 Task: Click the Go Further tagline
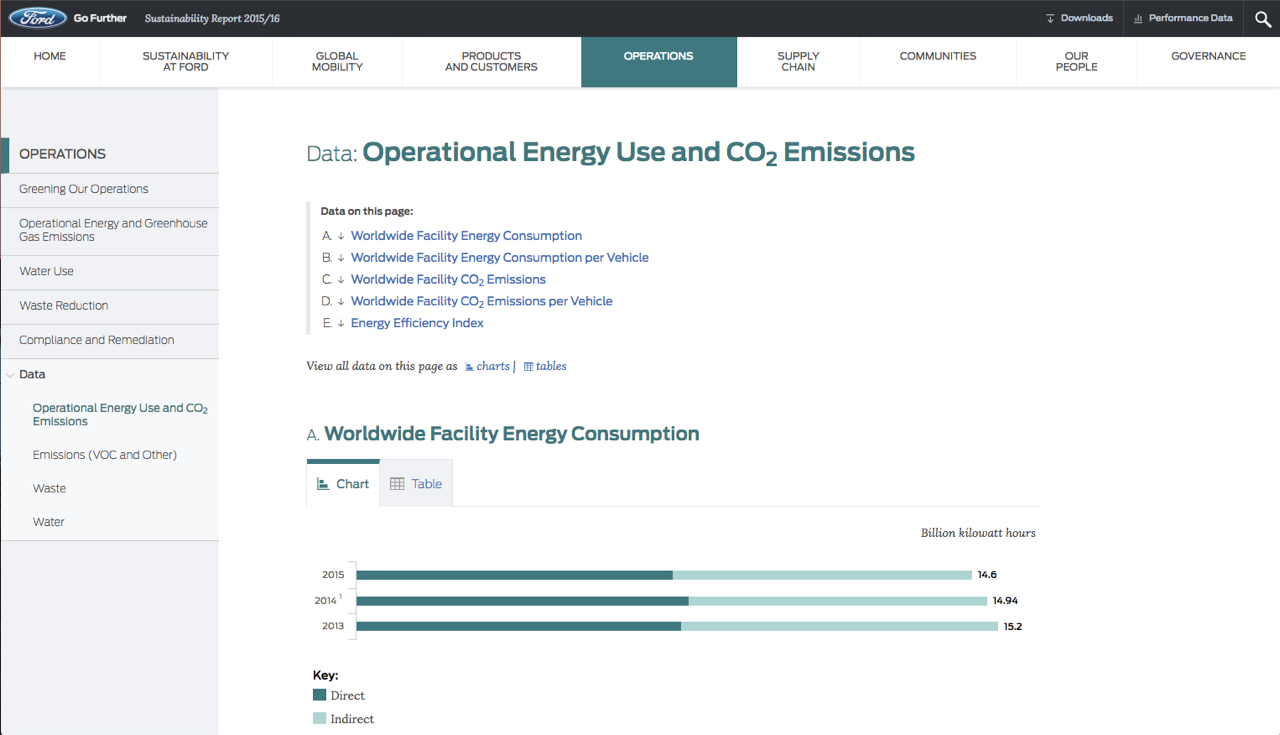100,18
